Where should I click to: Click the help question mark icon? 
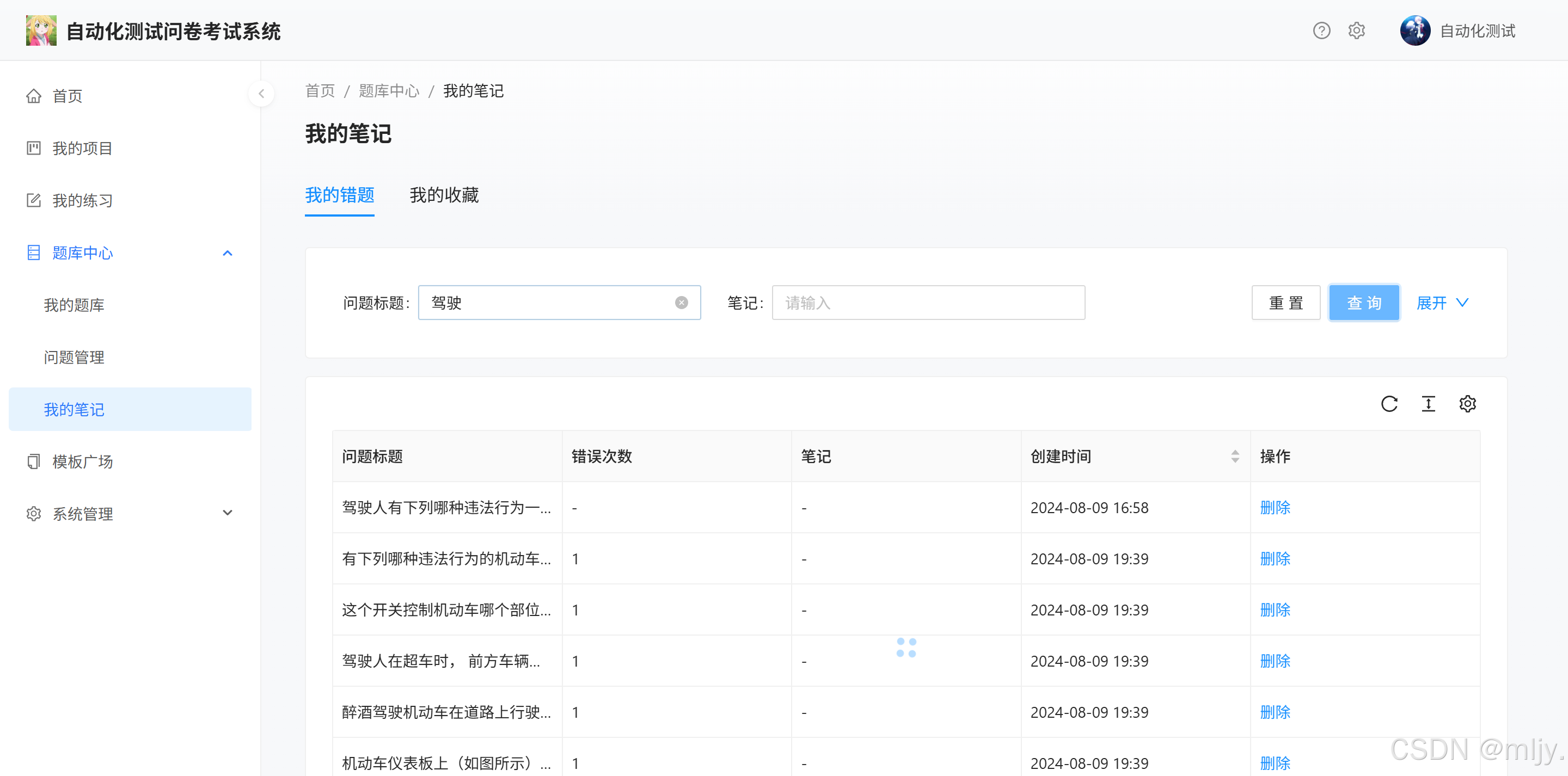pyautogui.click(x=1321, y=30)
